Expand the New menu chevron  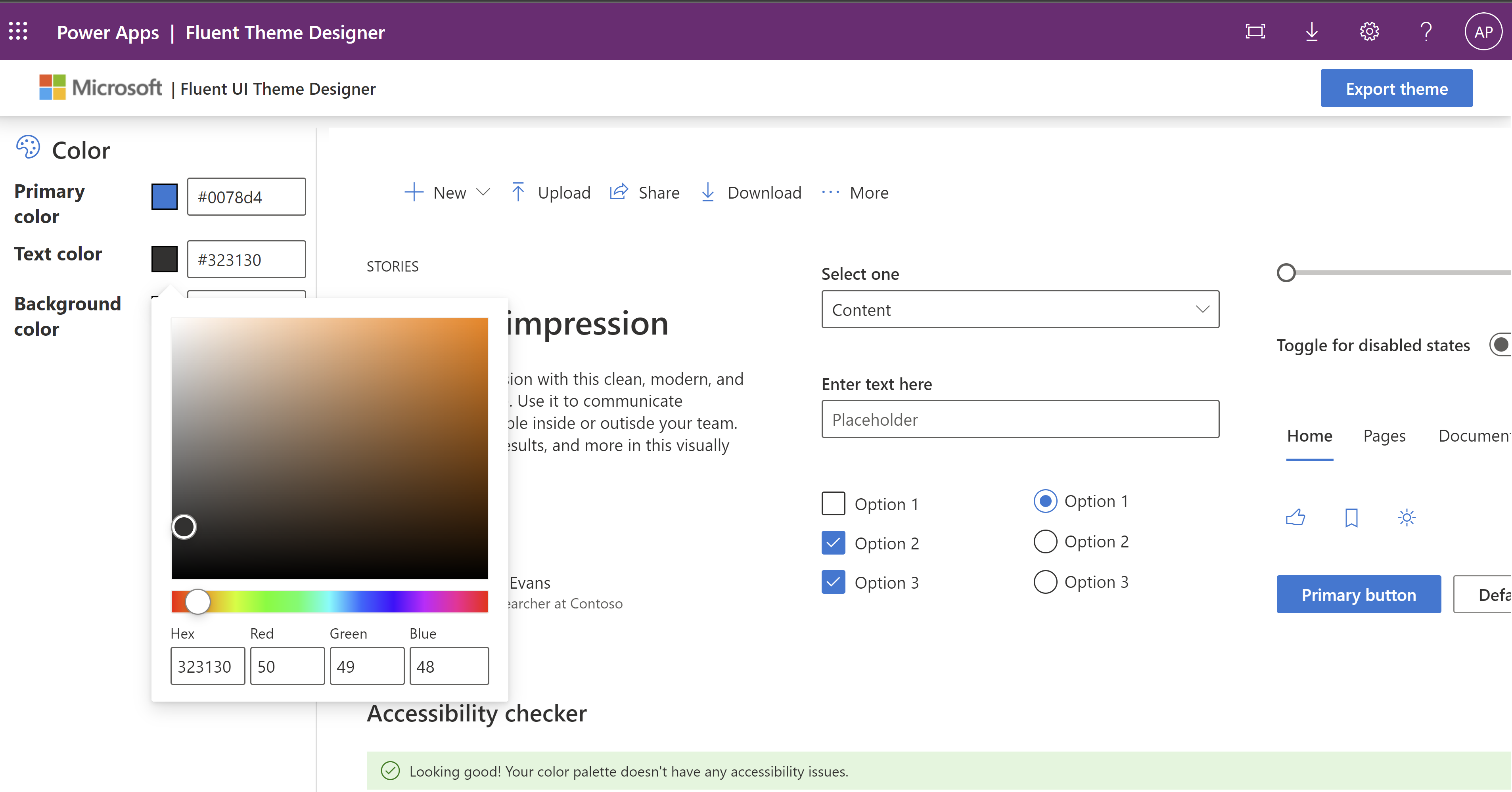[483, 192]
